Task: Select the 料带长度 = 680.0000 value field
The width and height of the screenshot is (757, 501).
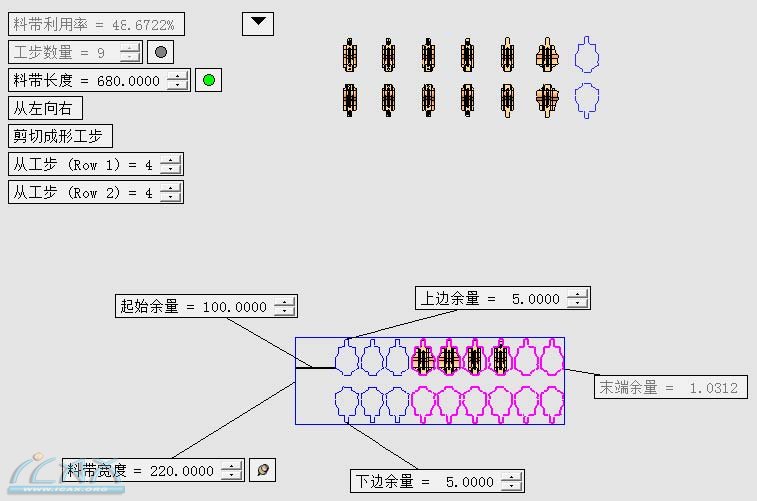Action: 99,80
